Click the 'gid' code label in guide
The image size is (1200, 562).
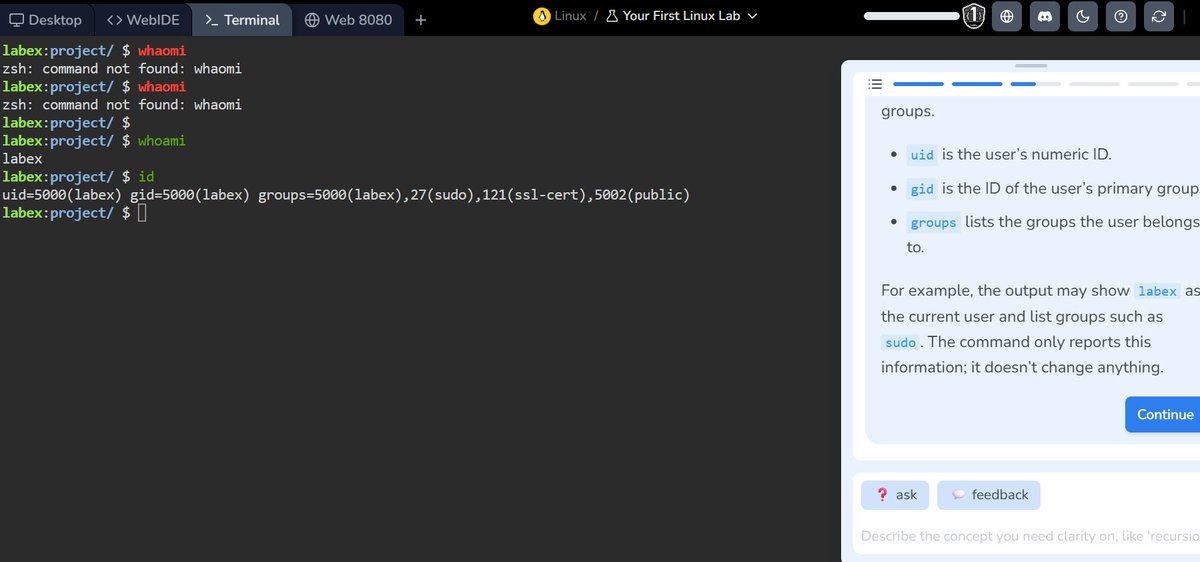(922, 189)
